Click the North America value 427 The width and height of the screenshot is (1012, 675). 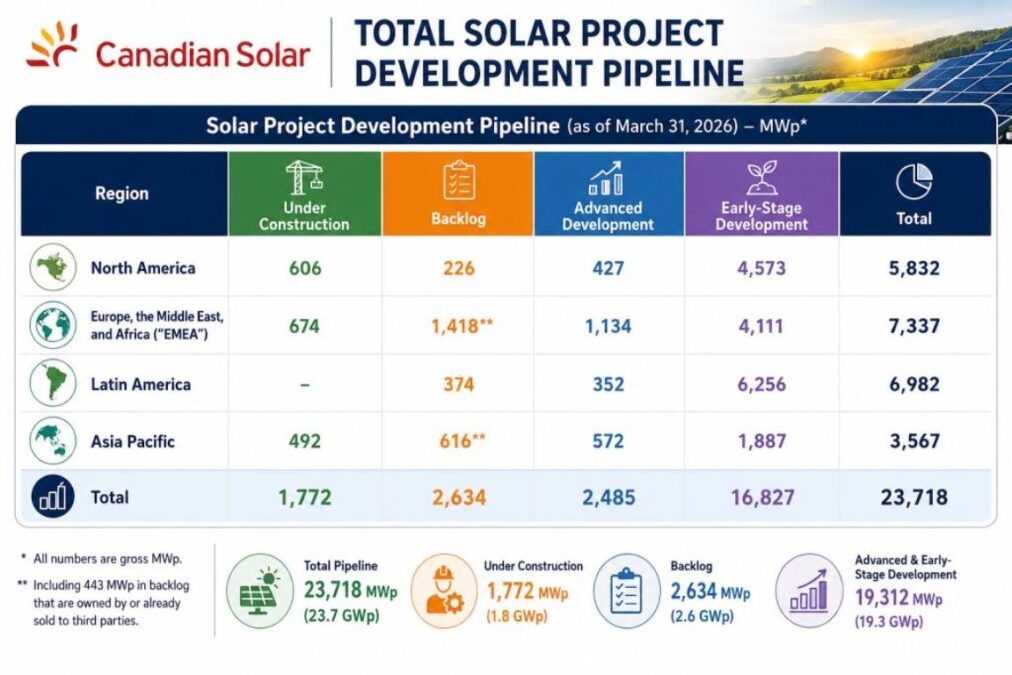[x=608, y=268]
